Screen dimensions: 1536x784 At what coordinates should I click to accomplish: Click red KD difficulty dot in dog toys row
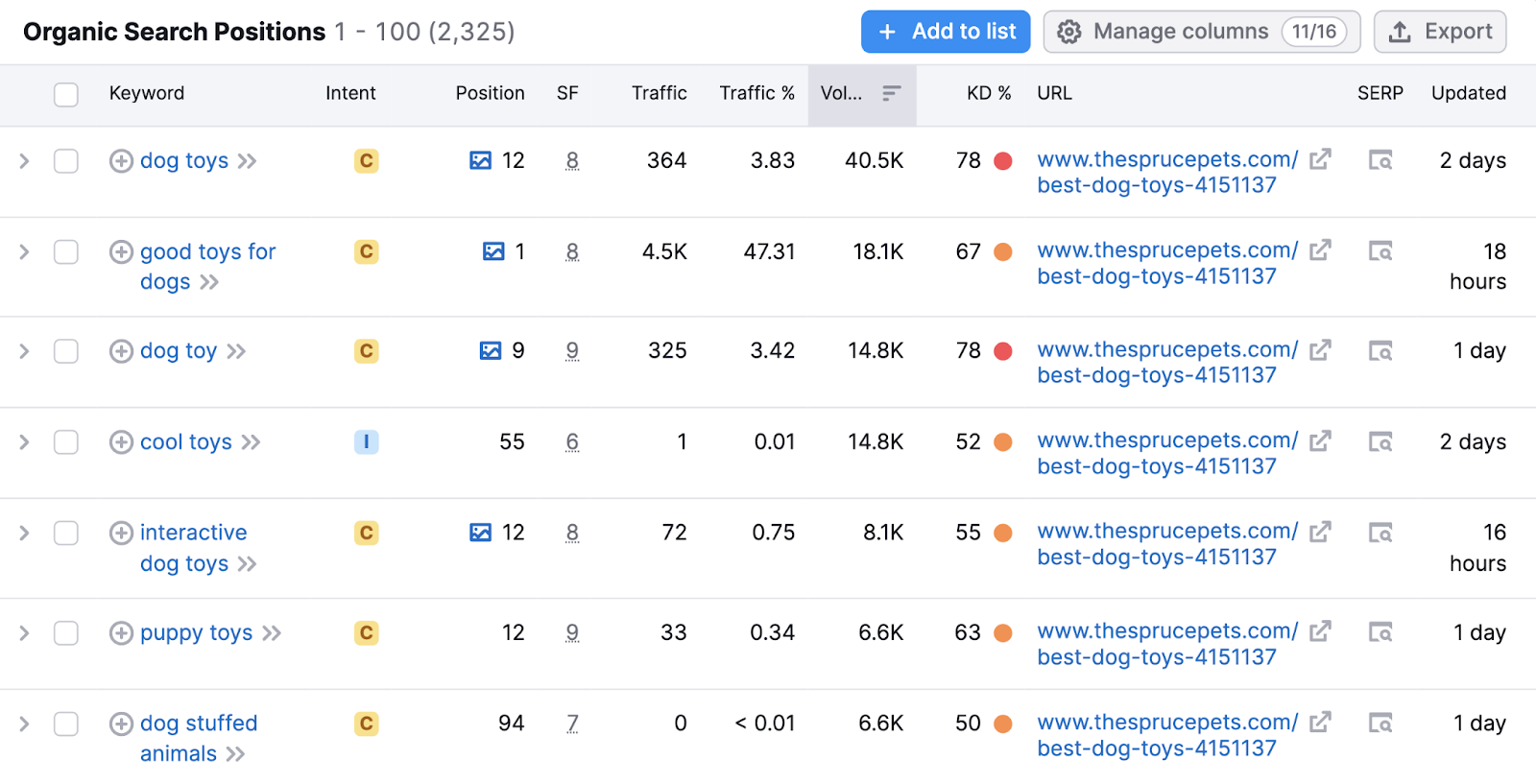pyautogui.click(x=1003, y=161)
